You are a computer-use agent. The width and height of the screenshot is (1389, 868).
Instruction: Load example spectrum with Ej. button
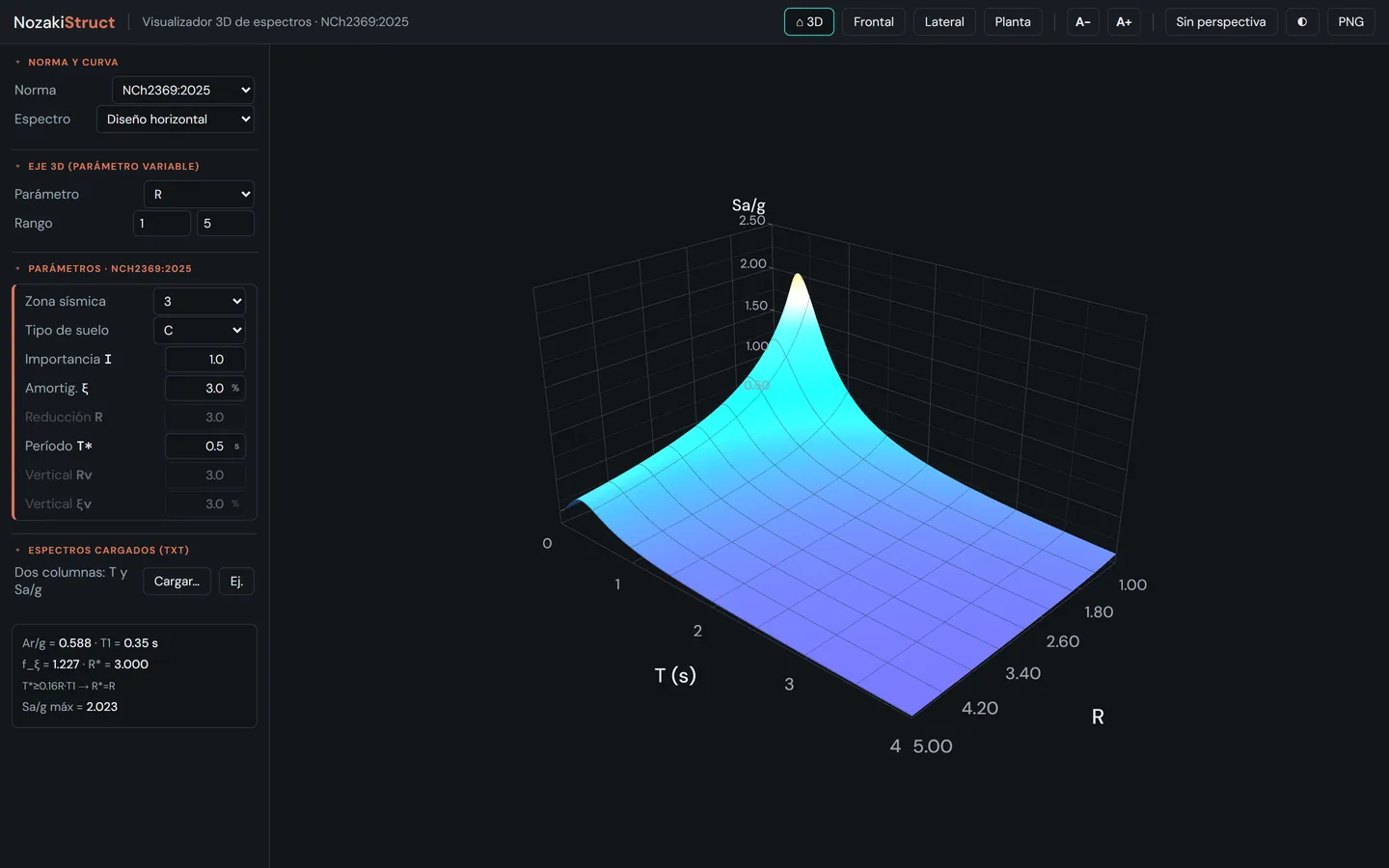click(236, 581)
